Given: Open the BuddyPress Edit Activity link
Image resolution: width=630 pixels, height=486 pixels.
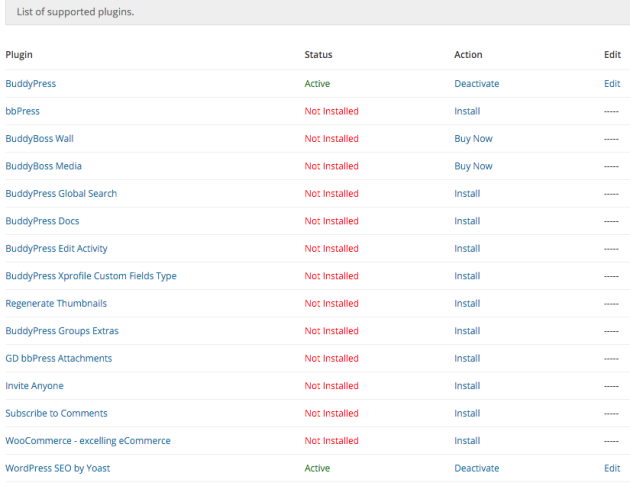Looking at the screenshot, I should [56, 249].
